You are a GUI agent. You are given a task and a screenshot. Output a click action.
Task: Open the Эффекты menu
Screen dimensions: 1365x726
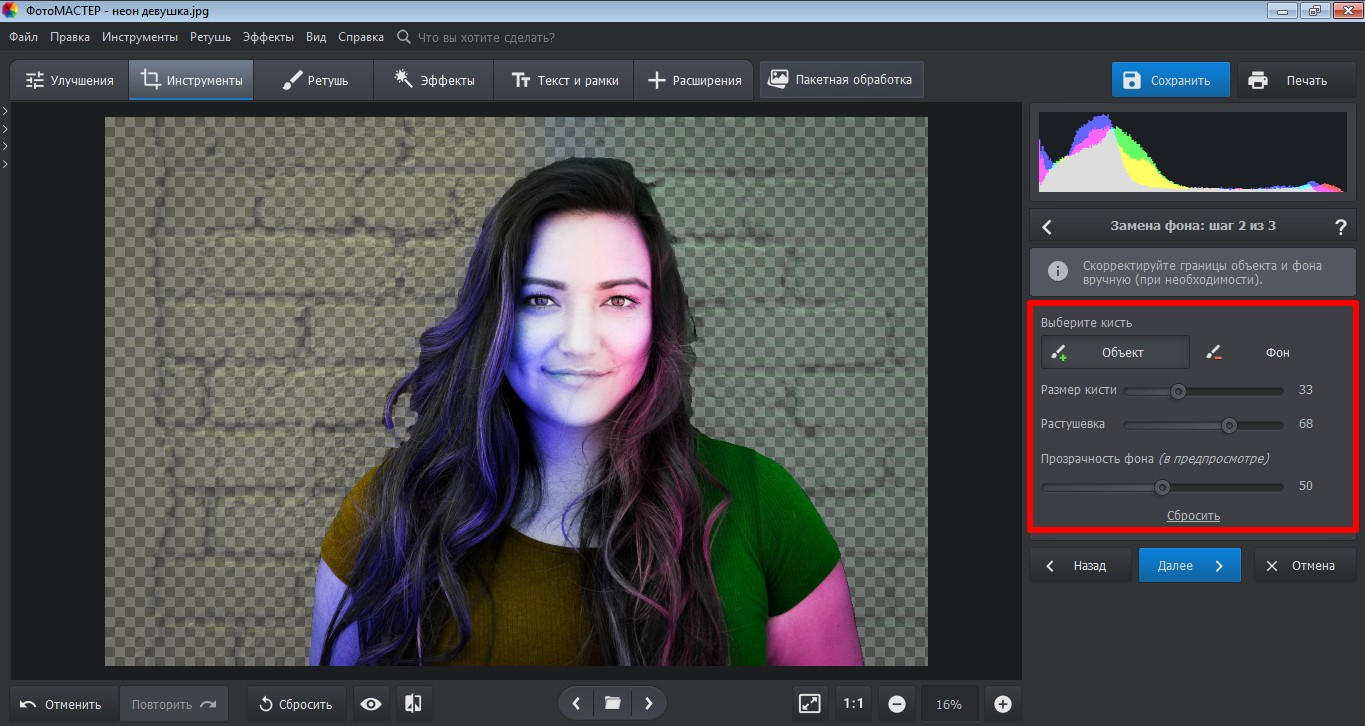pyautogui.click(x=268, y=37)
